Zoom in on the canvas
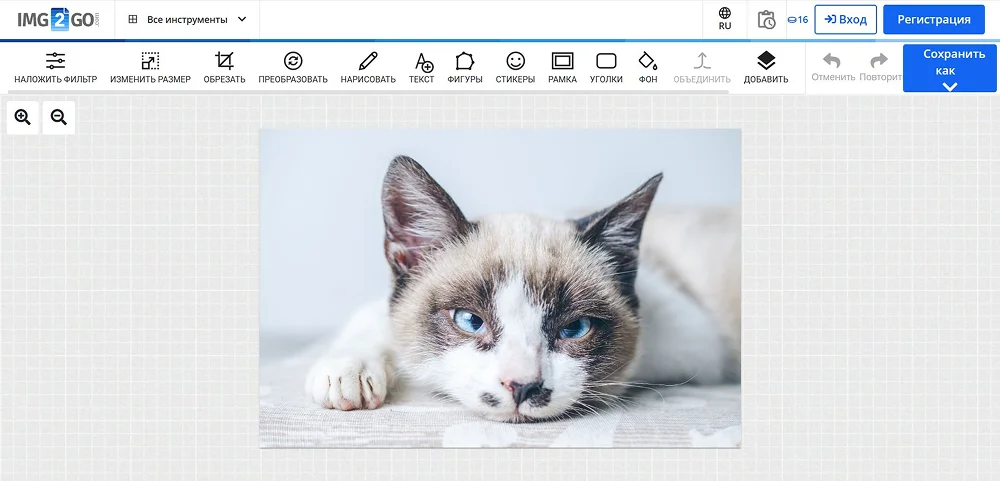1000x481 pixels. click(23, 118)
